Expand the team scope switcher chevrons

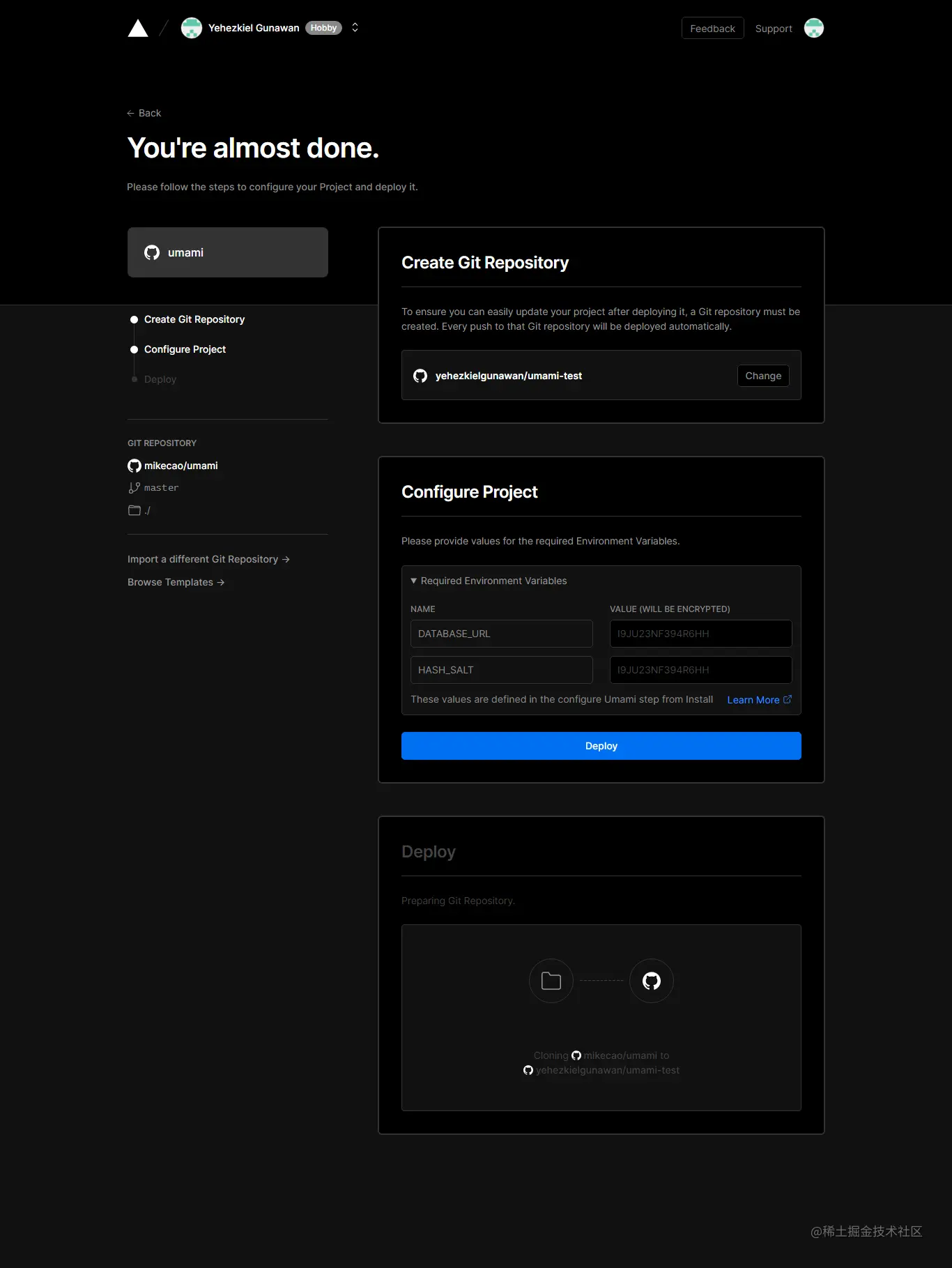pos(355,28)
